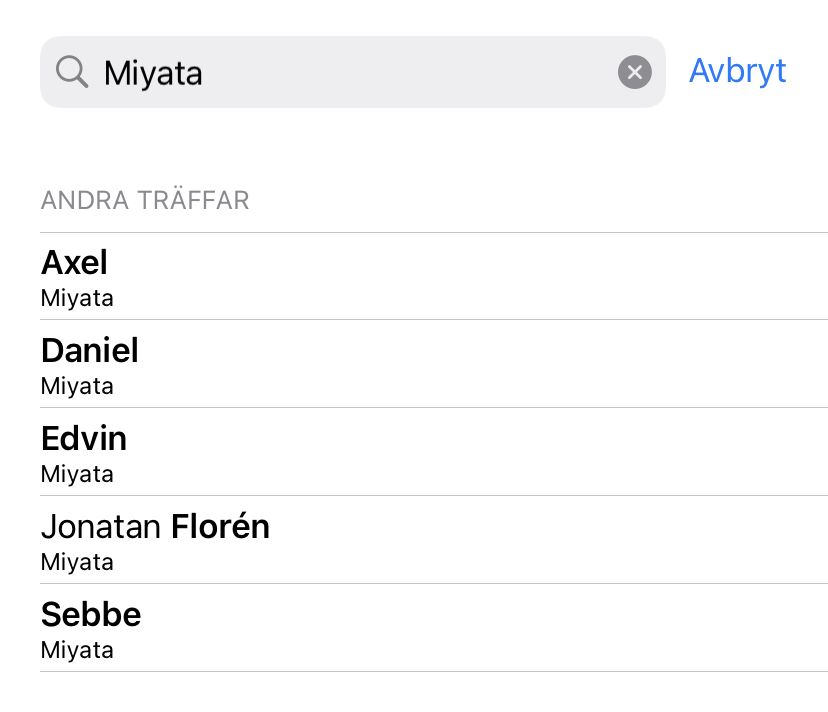
Task: Click the Miyata label under Jonatan Florén
Action: click(77, 562)
